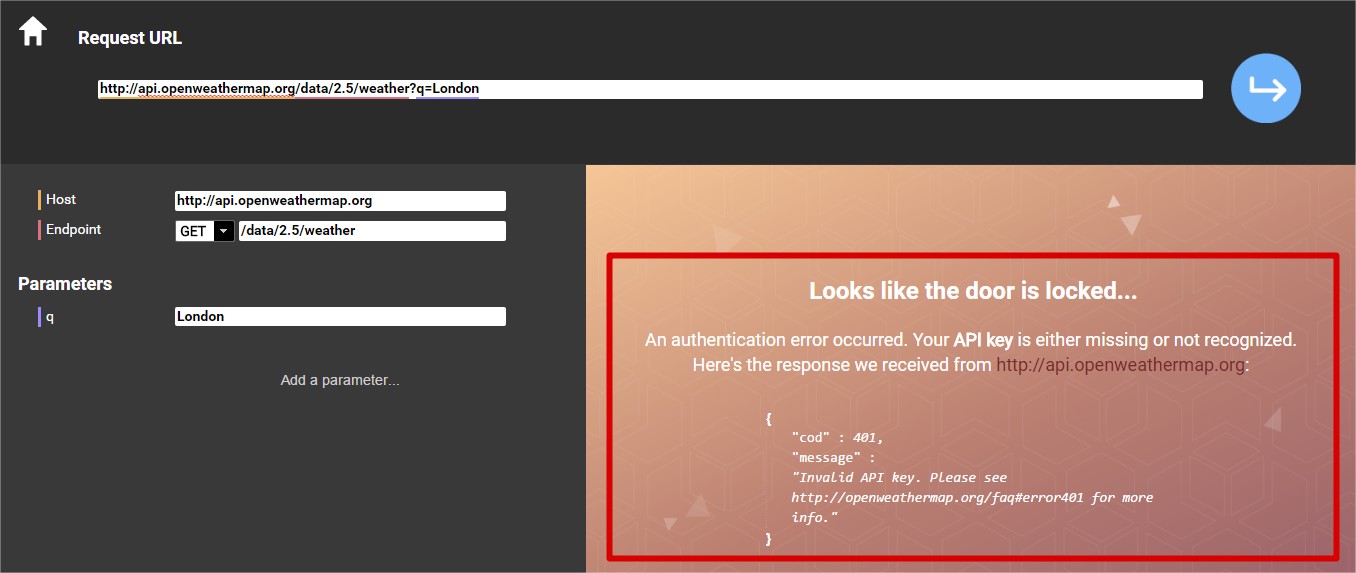Click 'Add a parameter...'
The width and height of the screenshot is (1356, 573).
tap(340, 380)
